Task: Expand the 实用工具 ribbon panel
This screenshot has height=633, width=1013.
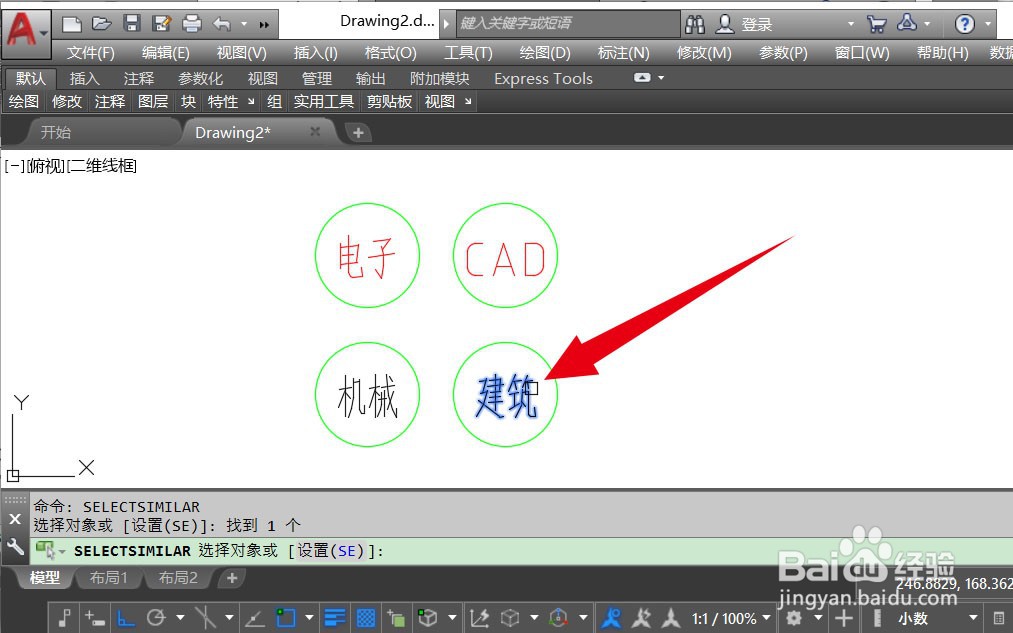Action: [x=324, y=102]
